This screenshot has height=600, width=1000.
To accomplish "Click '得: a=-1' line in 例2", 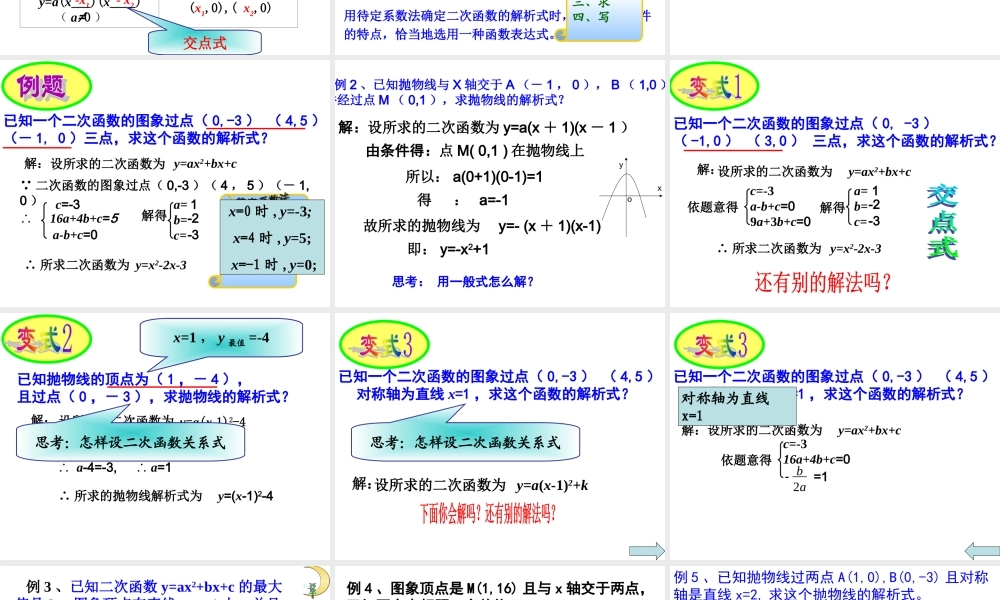I will [x=463, y=200].
